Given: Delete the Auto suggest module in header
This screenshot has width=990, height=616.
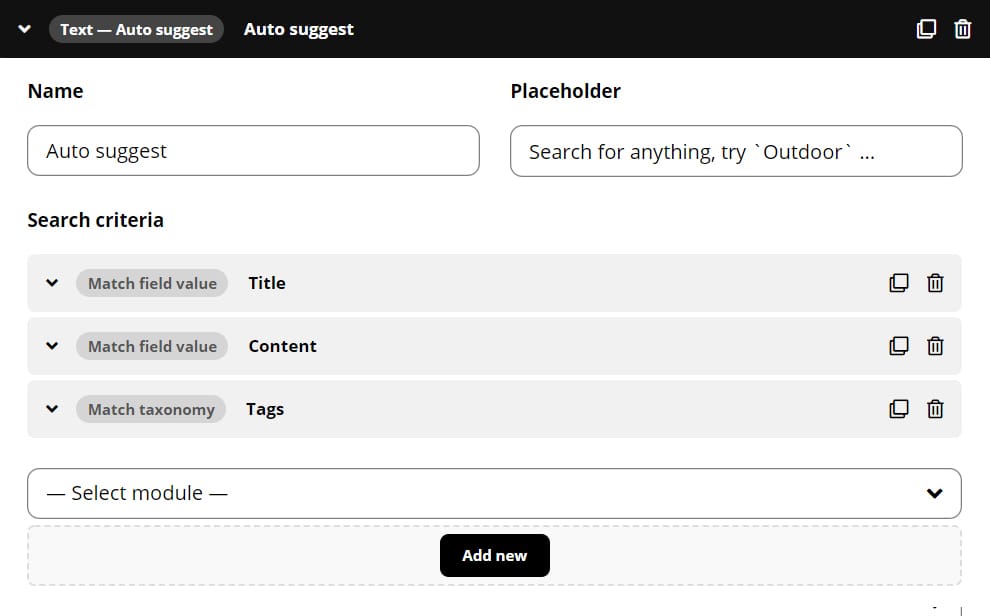Looking at the screenshot, I should point(963,29).
